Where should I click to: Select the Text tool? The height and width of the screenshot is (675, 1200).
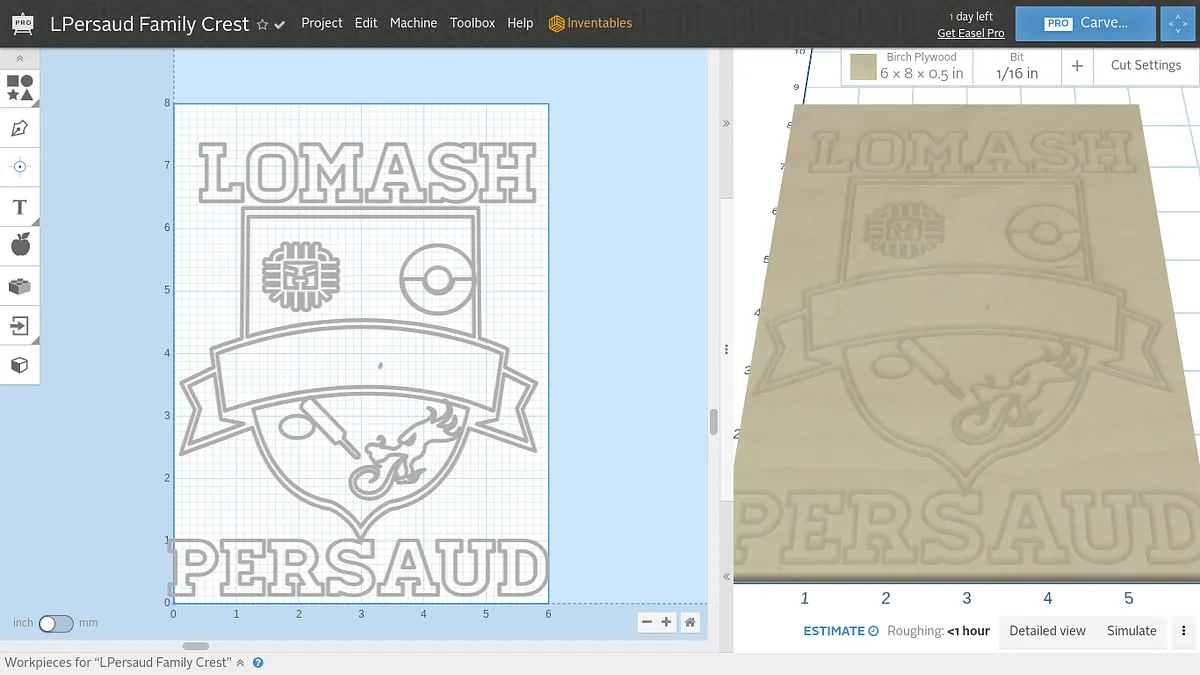(x=20, y=207)
